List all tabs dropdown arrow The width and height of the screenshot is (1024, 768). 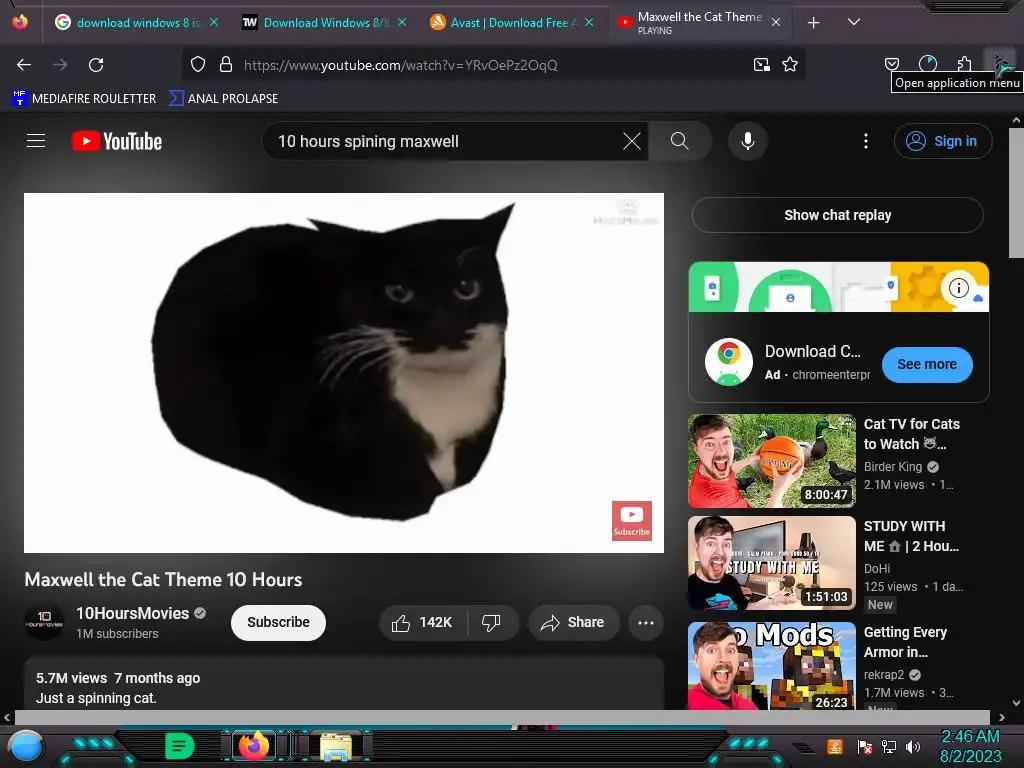tap(854, 22)
